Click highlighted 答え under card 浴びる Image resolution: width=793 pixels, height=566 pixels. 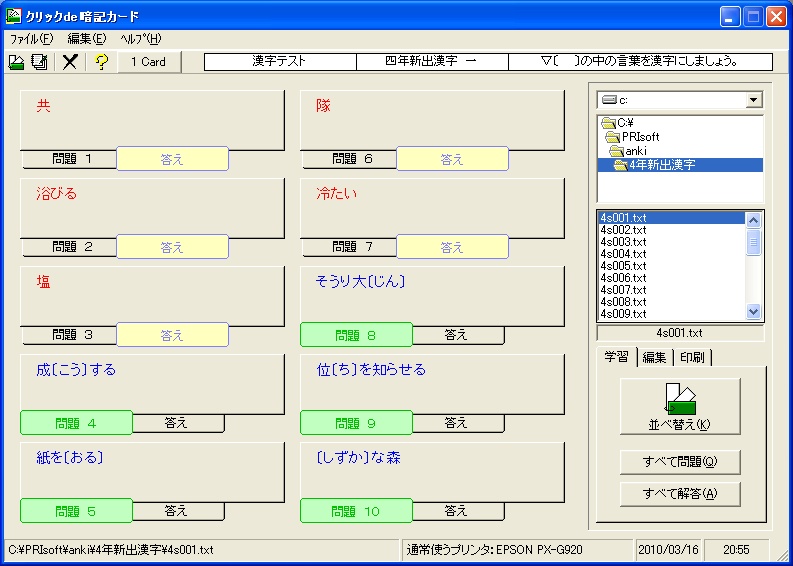pos(172,247)
